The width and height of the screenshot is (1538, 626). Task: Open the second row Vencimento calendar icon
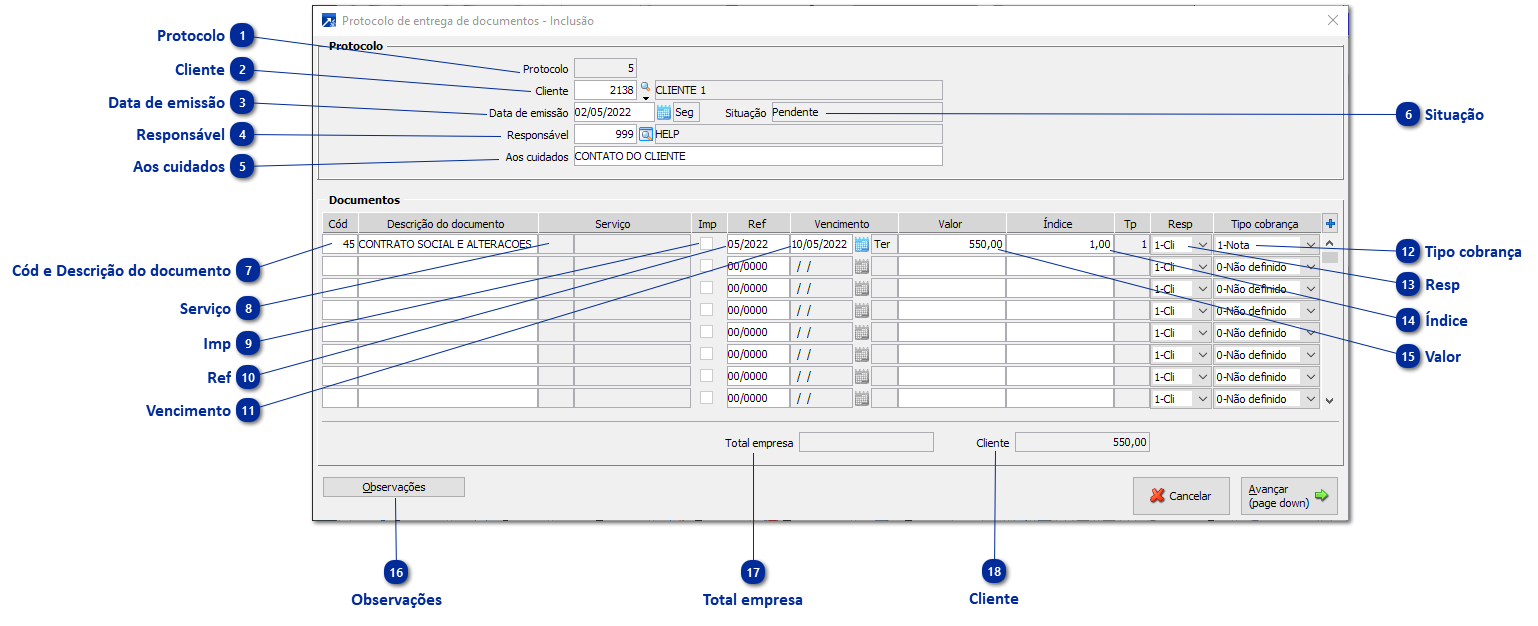coord(861,267)
